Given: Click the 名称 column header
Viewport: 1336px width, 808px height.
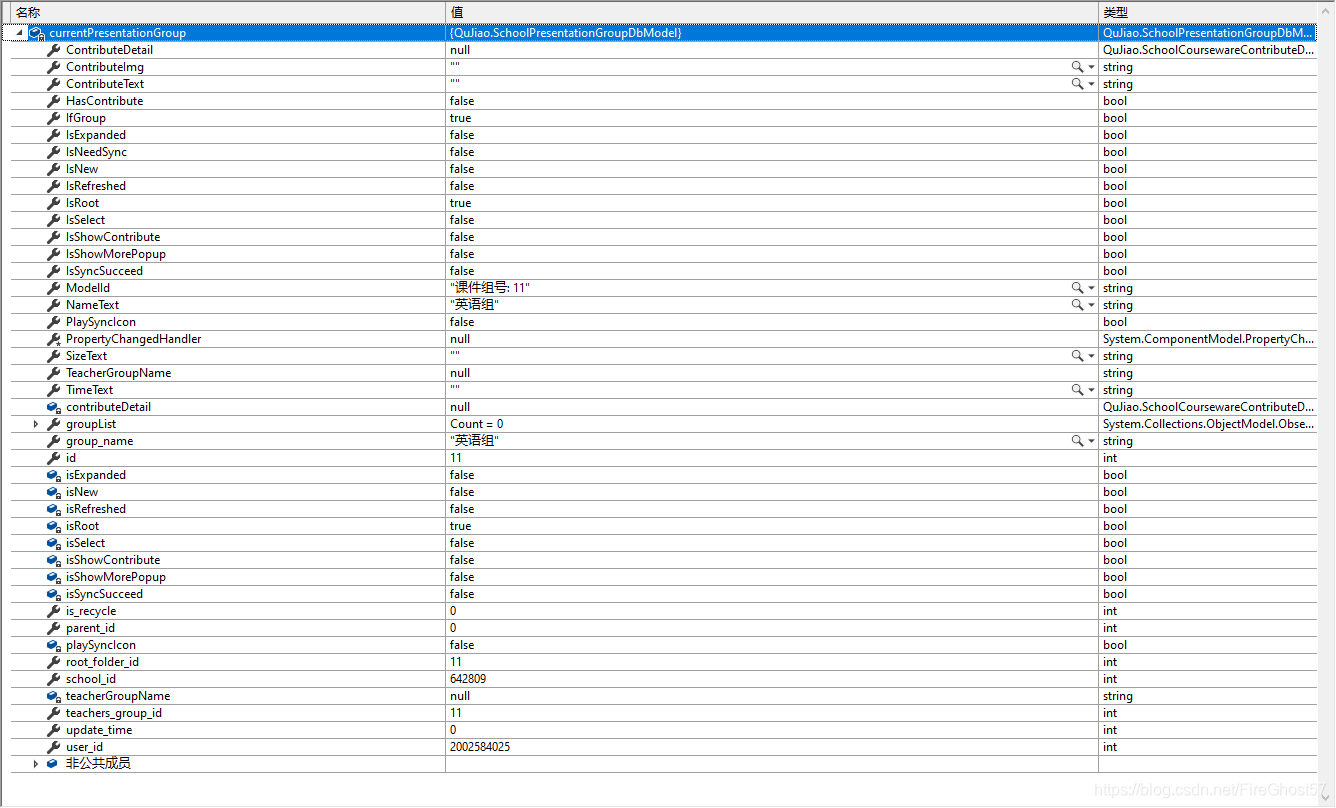Looking at the screenshot, I should [x=227, y=12].
